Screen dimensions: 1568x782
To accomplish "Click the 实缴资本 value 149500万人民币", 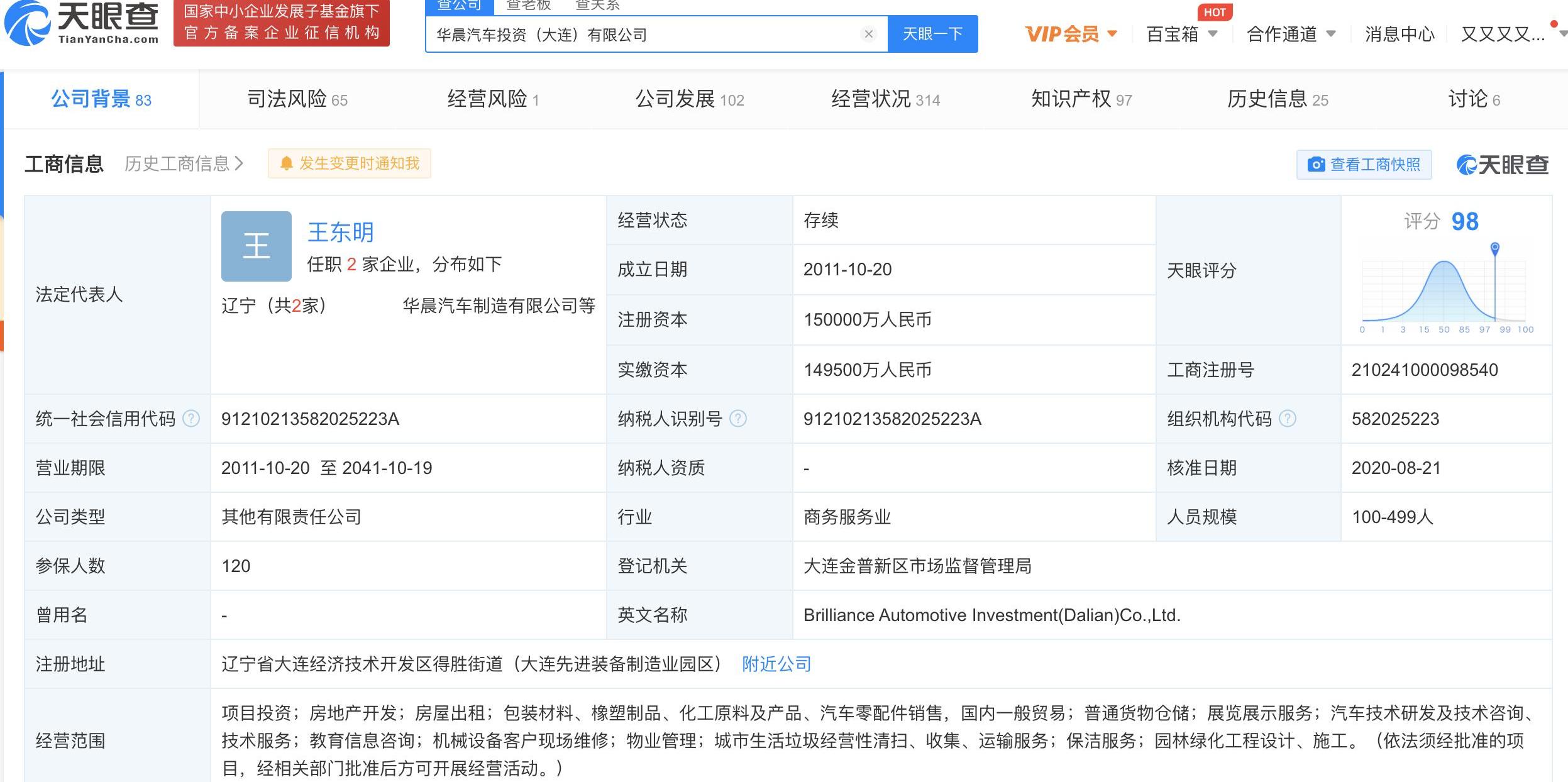I will [868, 370].
